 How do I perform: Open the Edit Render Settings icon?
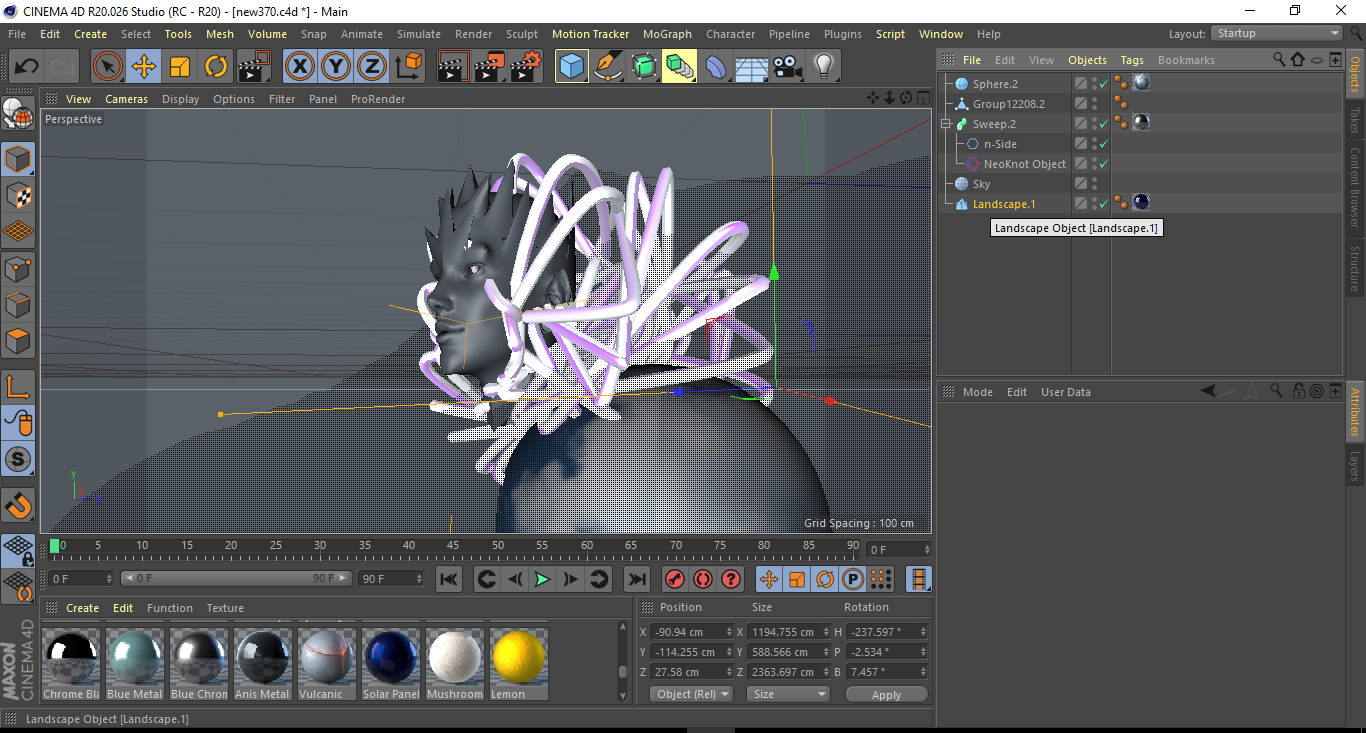tap(526, 67)
